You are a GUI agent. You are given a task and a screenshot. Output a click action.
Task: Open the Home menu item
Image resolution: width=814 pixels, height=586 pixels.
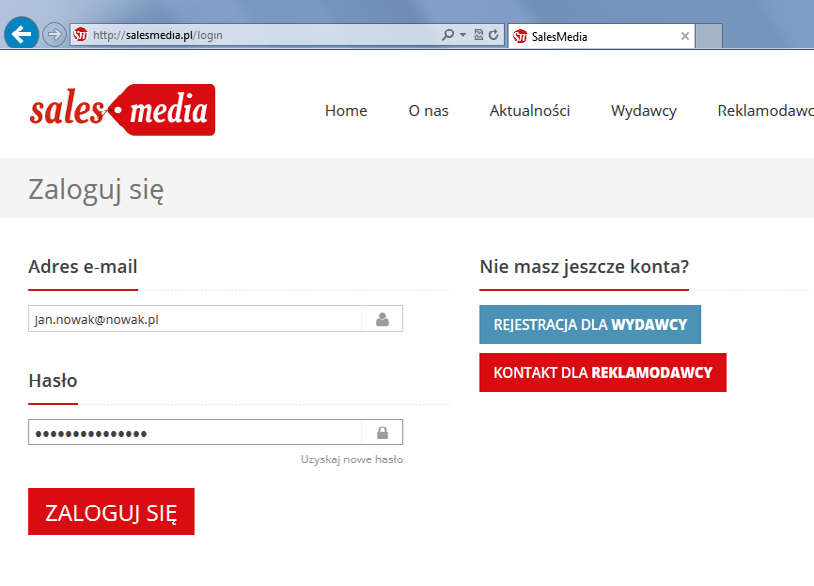coord(346,111)
